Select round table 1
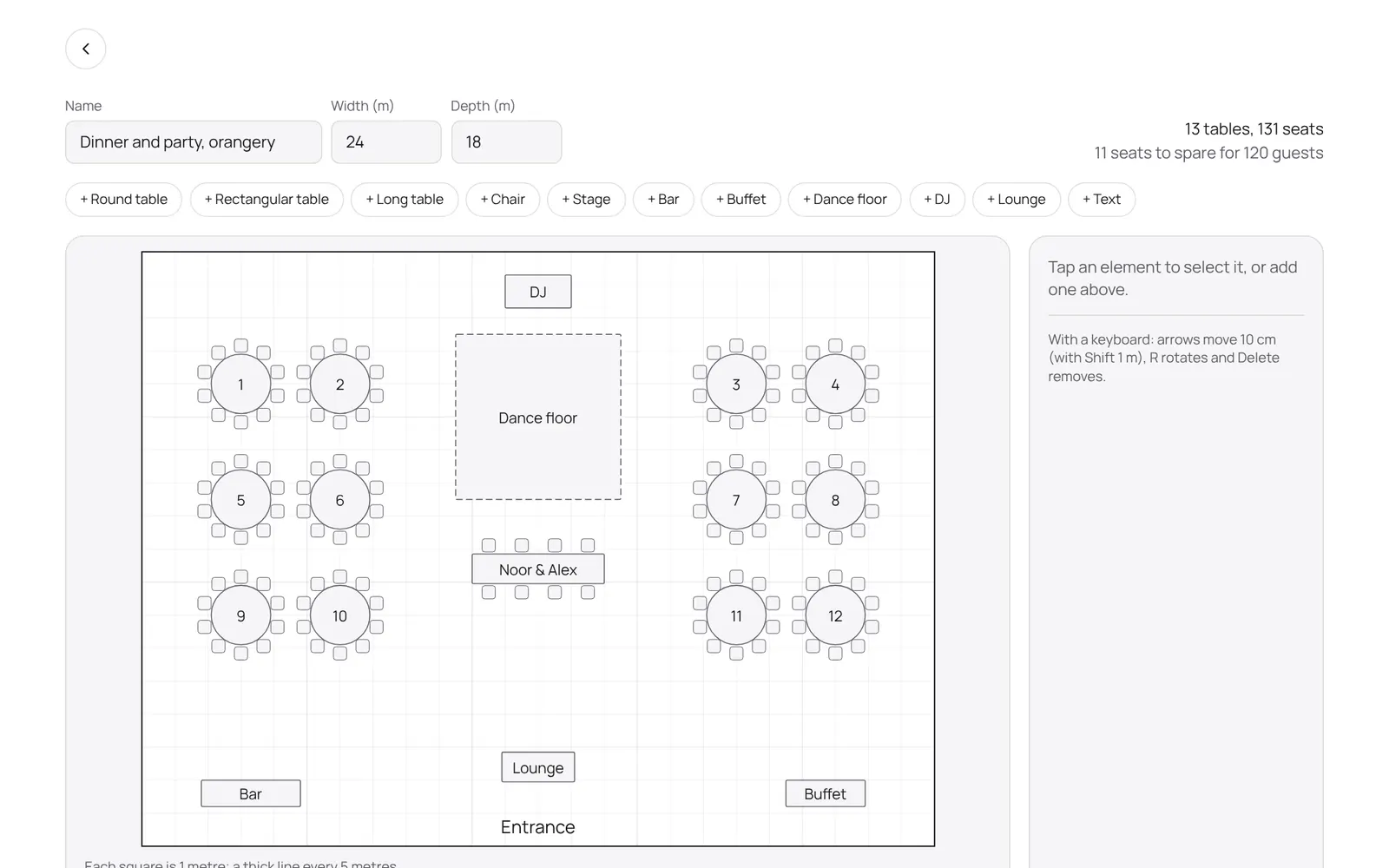This screenshot has width=1389, height=868. [x=241, y=384]
